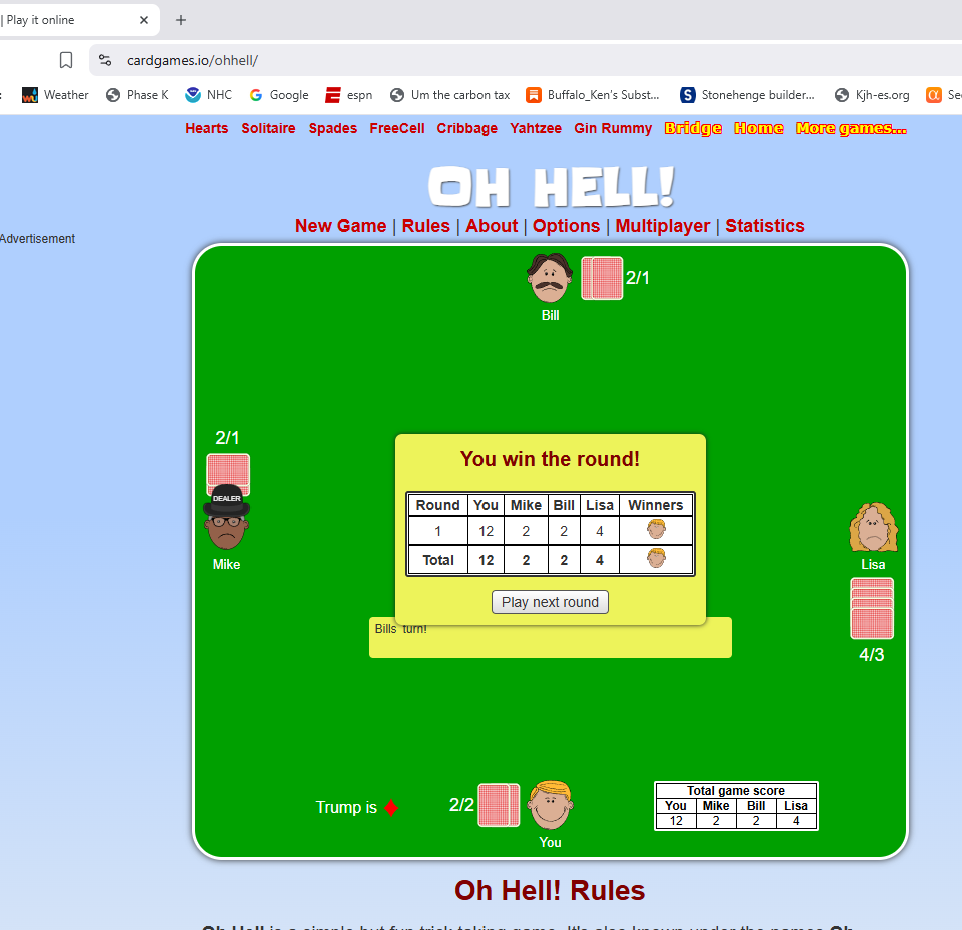
Task: Open the Bridge game link
Action: [x=693, y=128]
